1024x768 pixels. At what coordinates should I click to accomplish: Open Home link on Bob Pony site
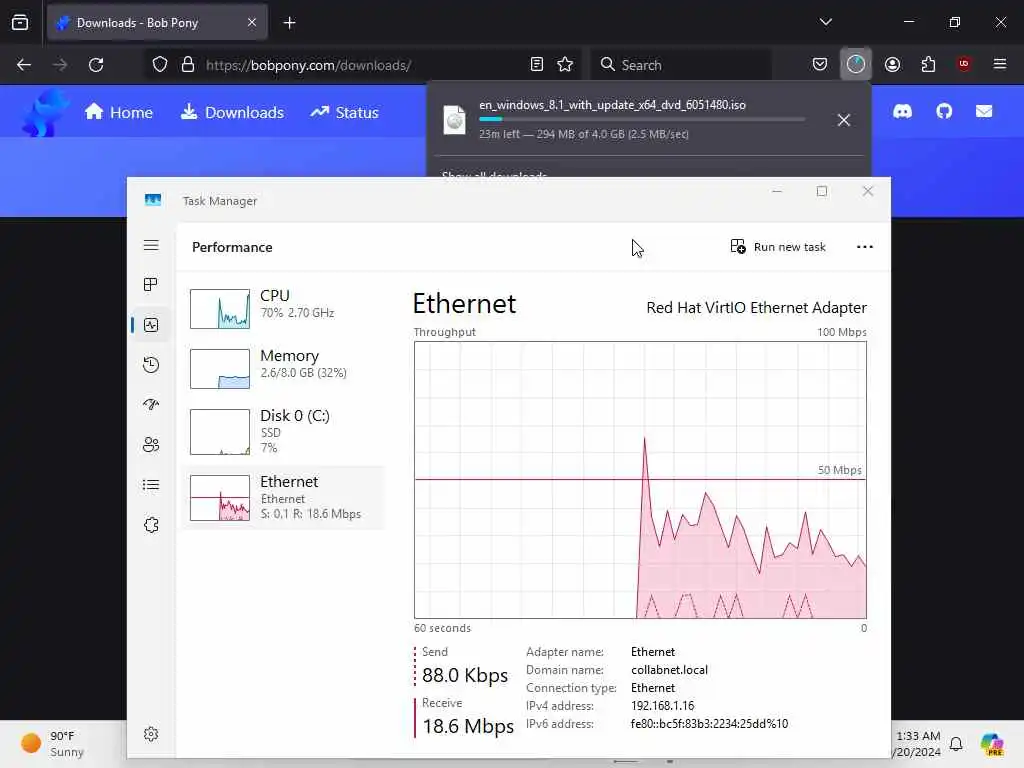point(118,112)
